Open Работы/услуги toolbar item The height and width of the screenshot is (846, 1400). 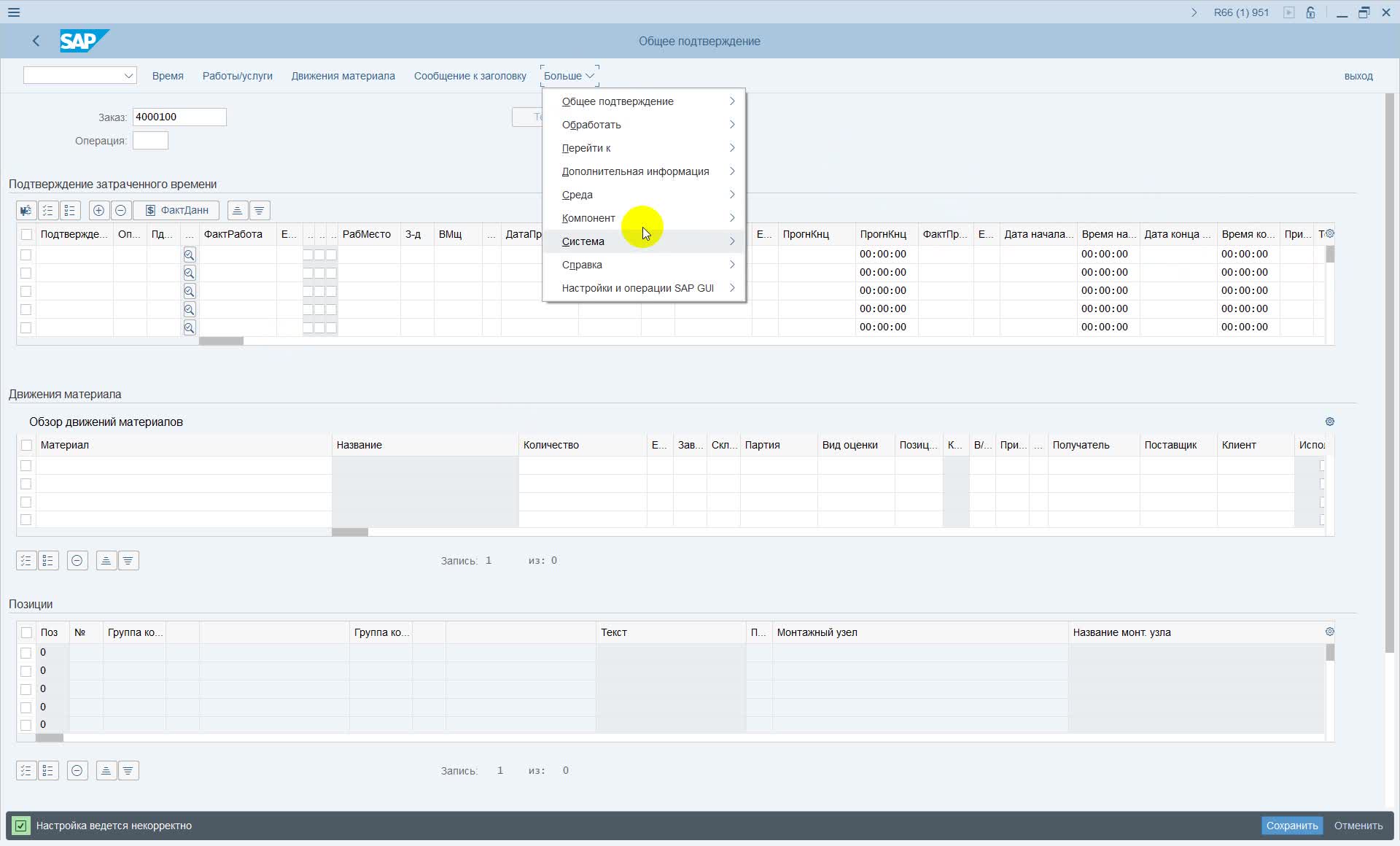point(238,76)
